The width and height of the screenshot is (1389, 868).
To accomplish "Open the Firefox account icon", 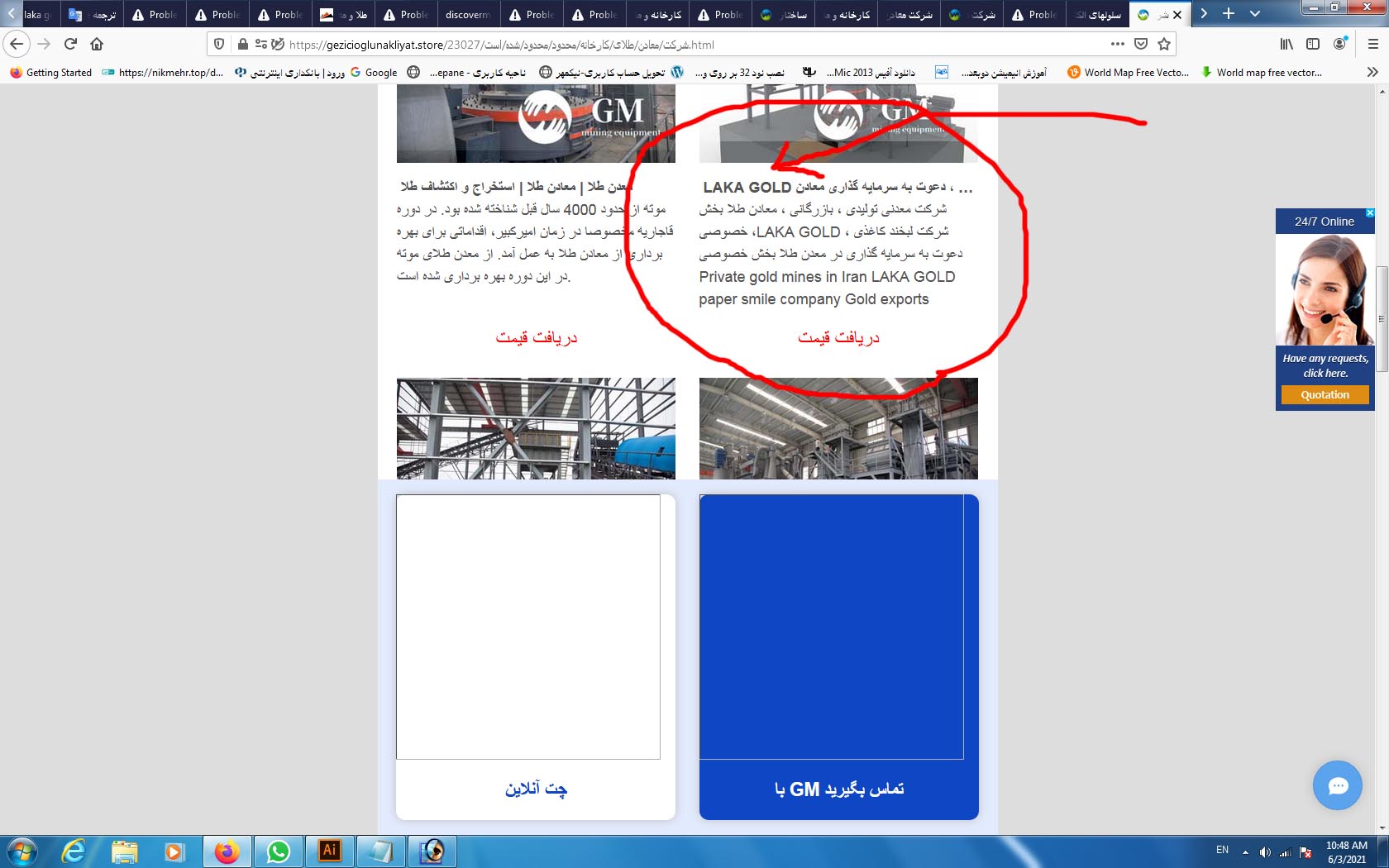I will click(x=1340, y=44).
